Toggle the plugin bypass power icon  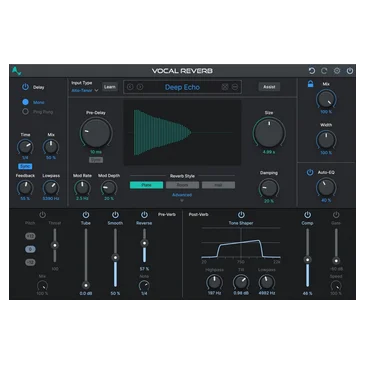tap(350, 71)
